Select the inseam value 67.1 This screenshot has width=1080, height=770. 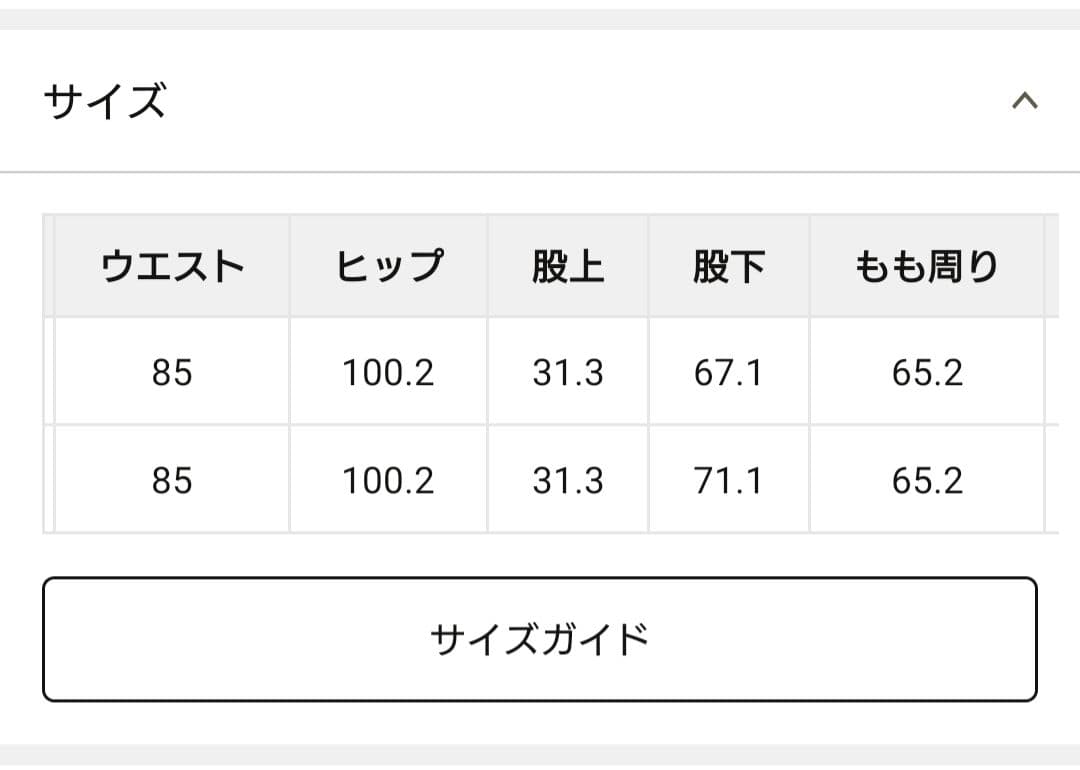[728, 371]
